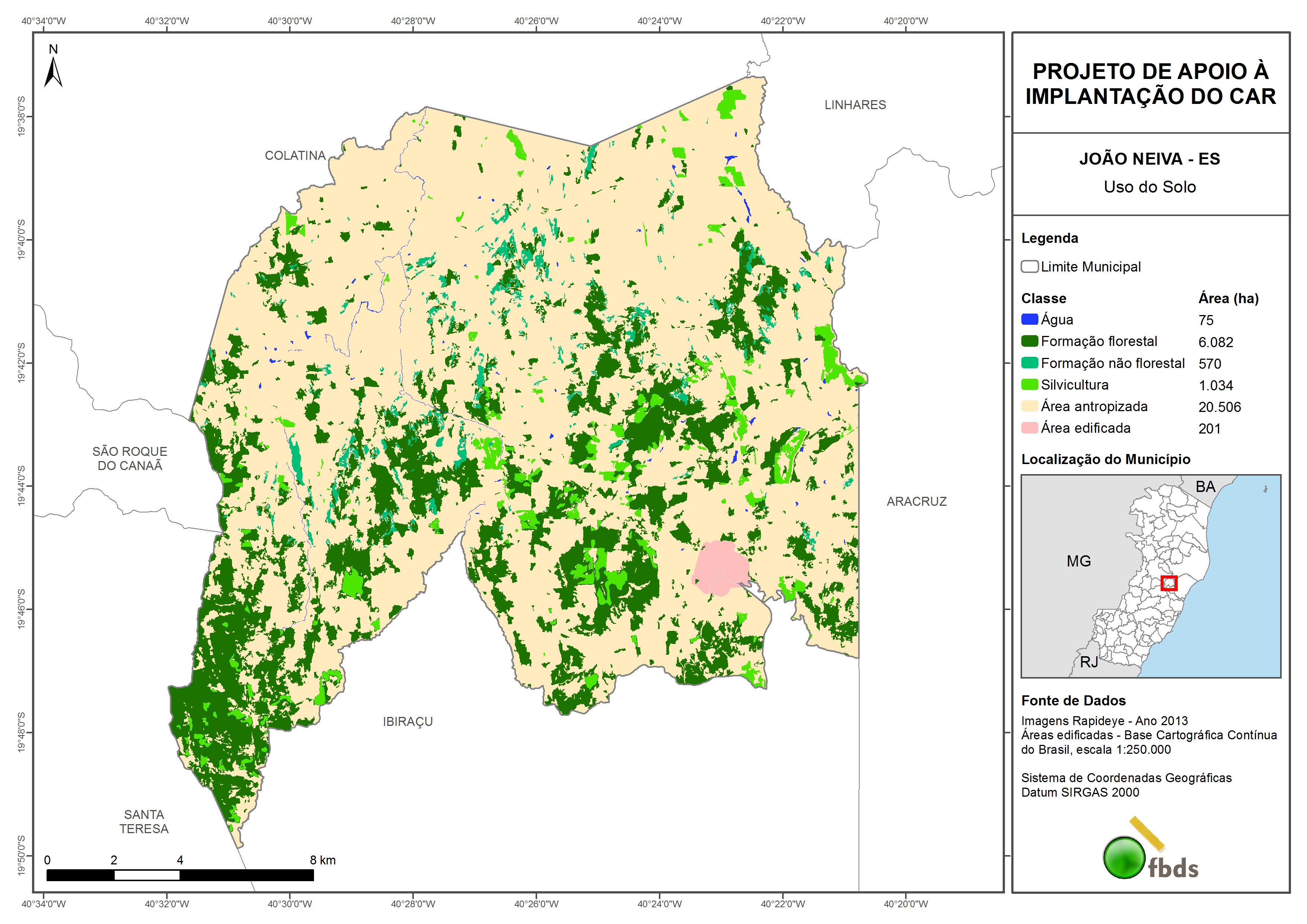Viewport: 1307px width, 924px height.
Task: Click the Área antropizada beige swatch
Action: (1029, 406)
